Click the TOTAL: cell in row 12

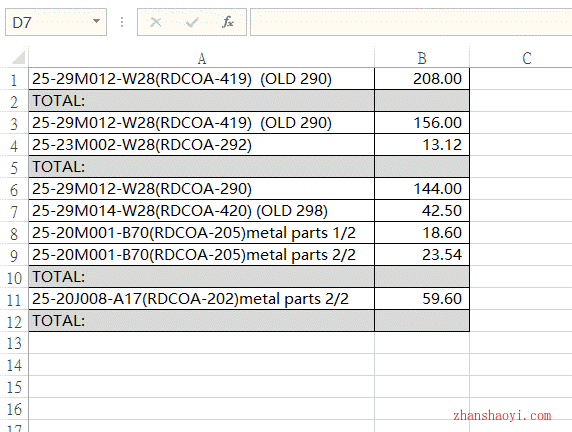pyautogui.click(x=201, y=321)
